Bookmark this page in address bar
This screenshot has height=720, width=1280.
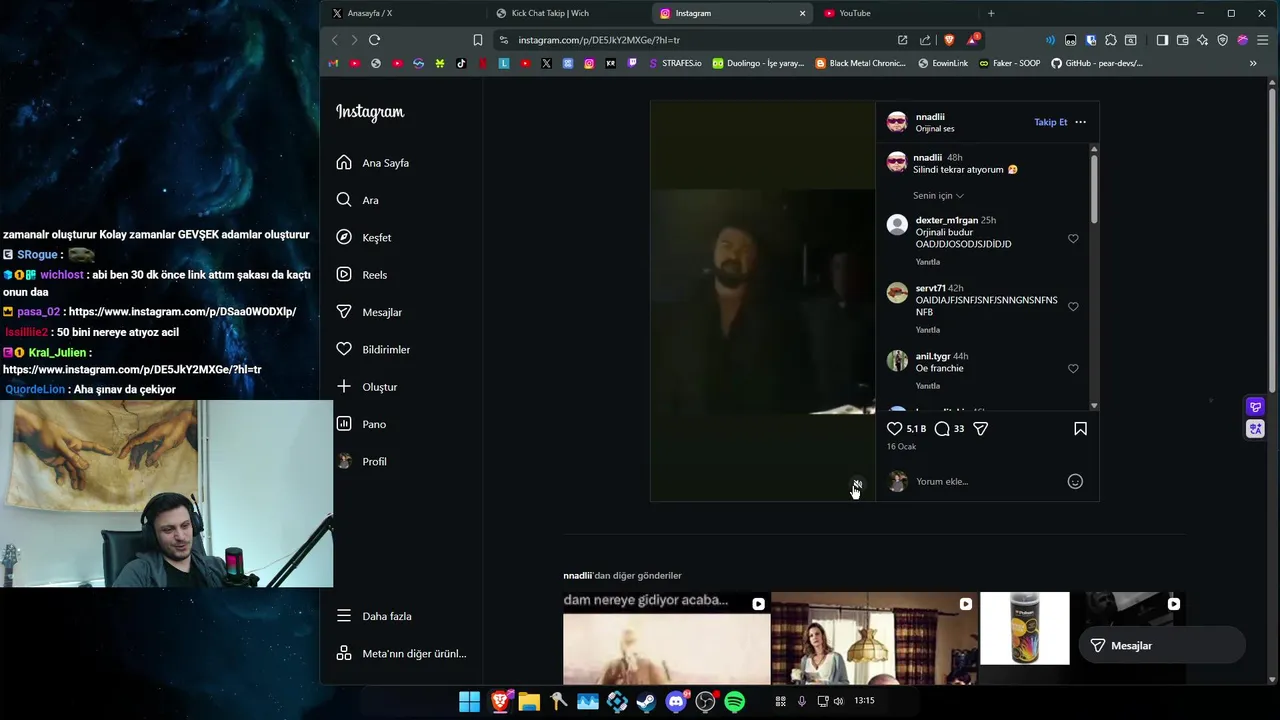tap(478, 40)
